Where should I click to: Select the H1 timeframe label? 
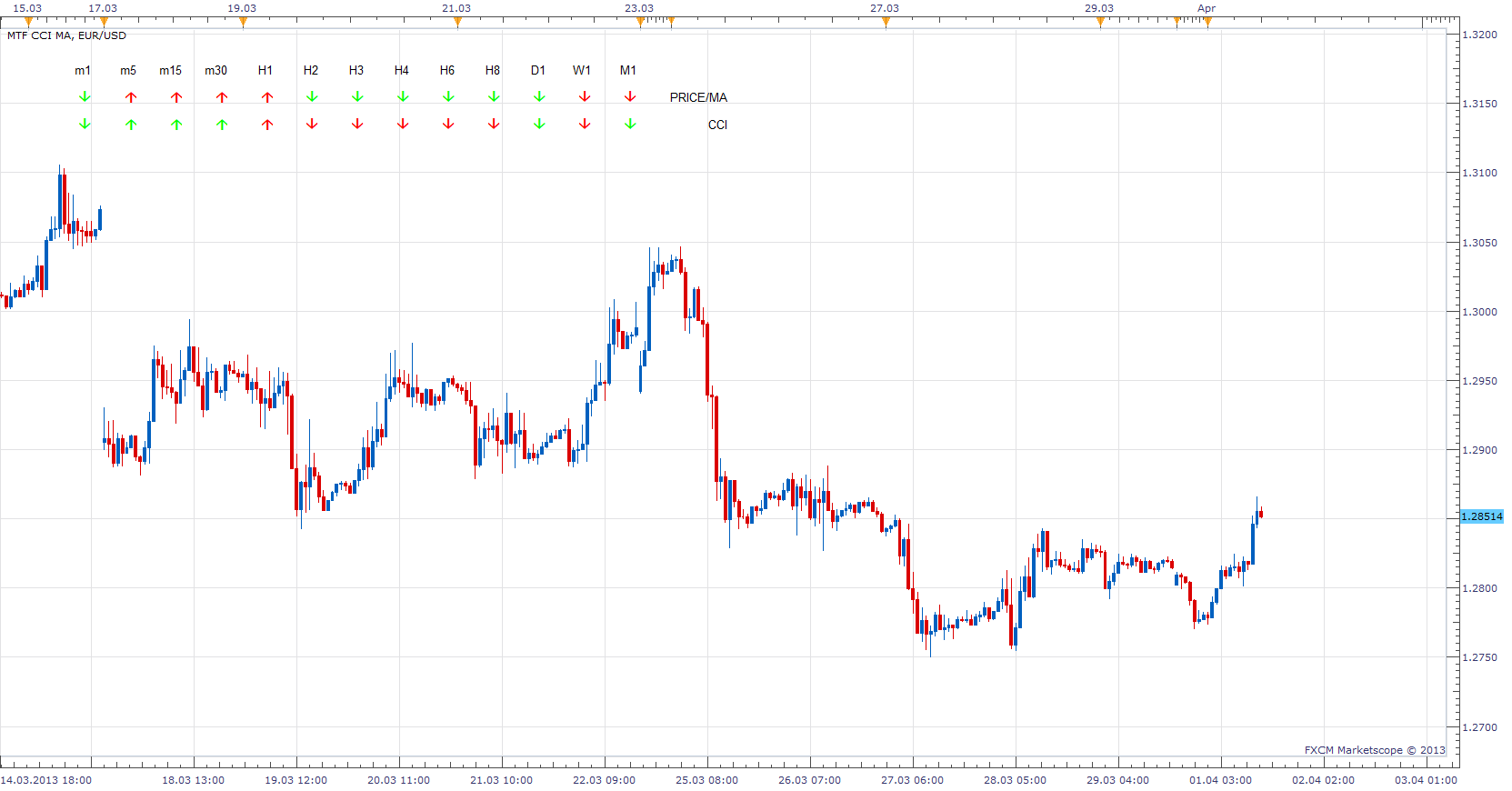pos(265,70)
